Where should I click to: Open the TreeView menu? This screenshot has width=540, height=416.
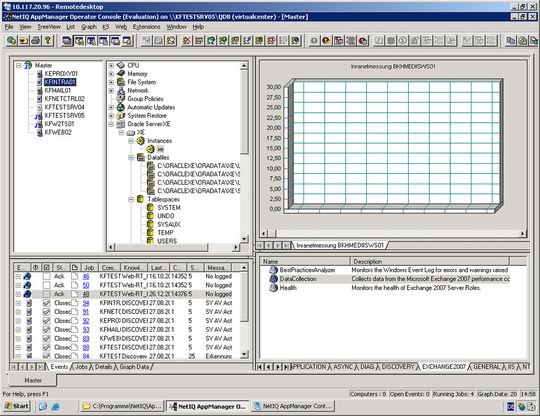click(x=49, y=27)
